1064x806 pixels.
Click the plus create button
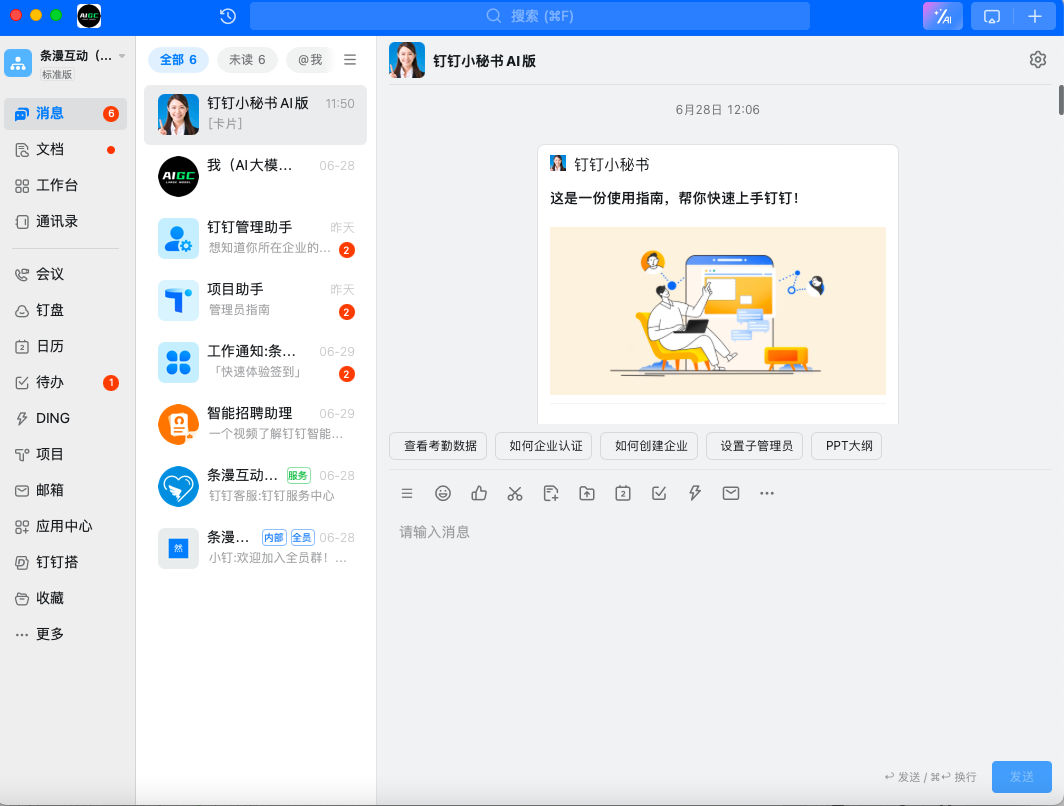(x=1035, y=16)
